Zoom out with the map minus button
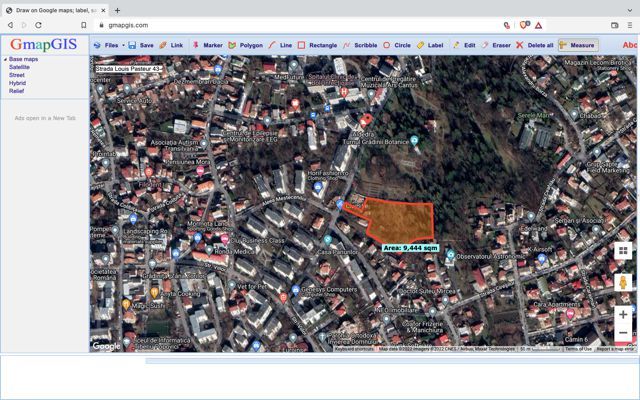This screenshot has width=640, height=400. click(623, 333)
